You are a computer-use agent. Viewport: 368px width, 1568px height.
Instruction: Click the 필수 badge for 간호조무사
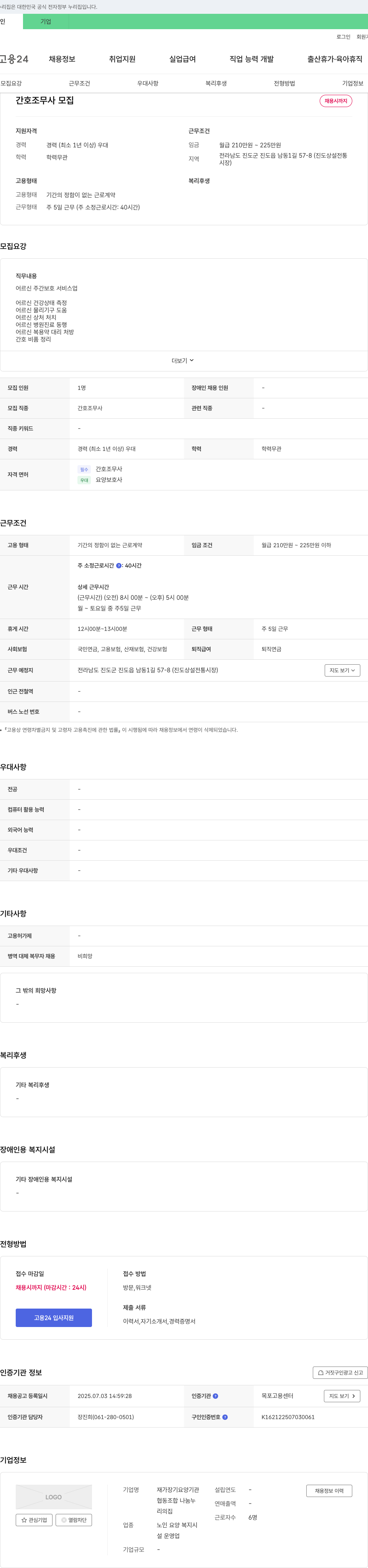84,469
